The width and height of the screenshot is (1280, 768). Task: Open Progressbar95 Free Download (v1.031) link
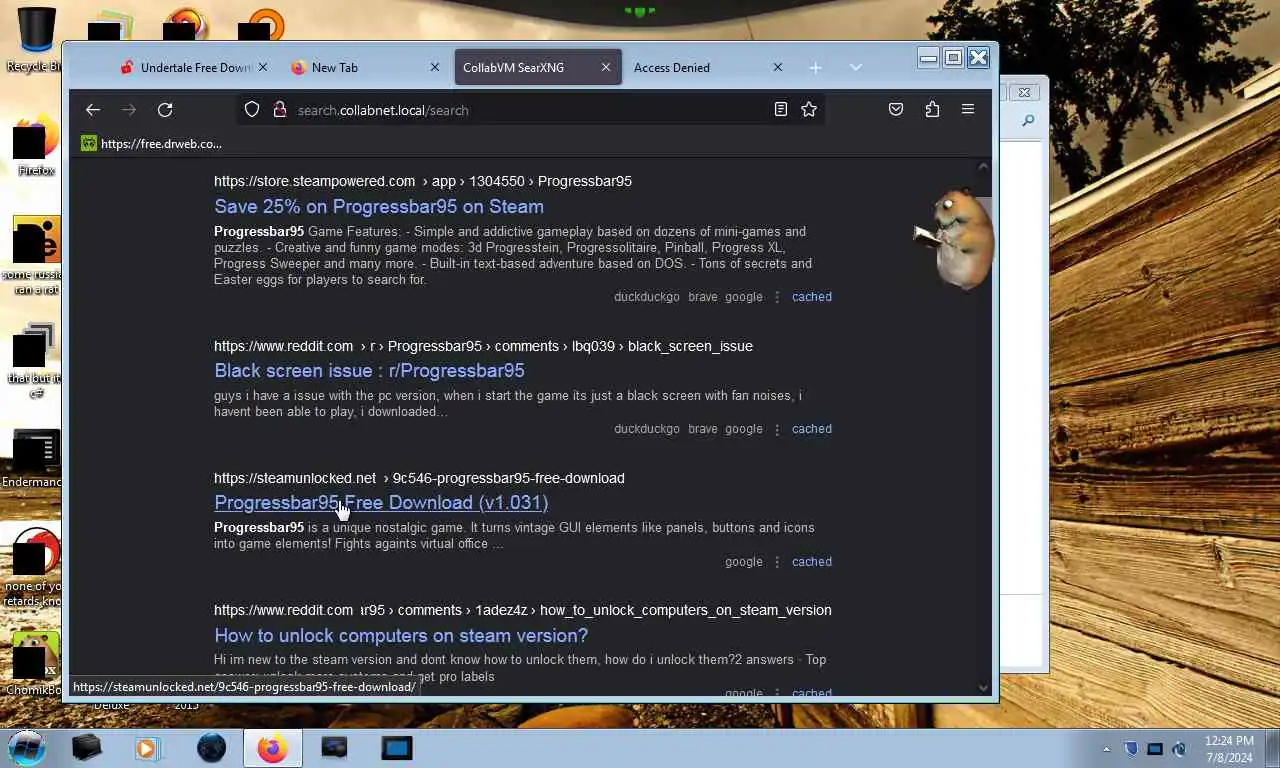381,503
